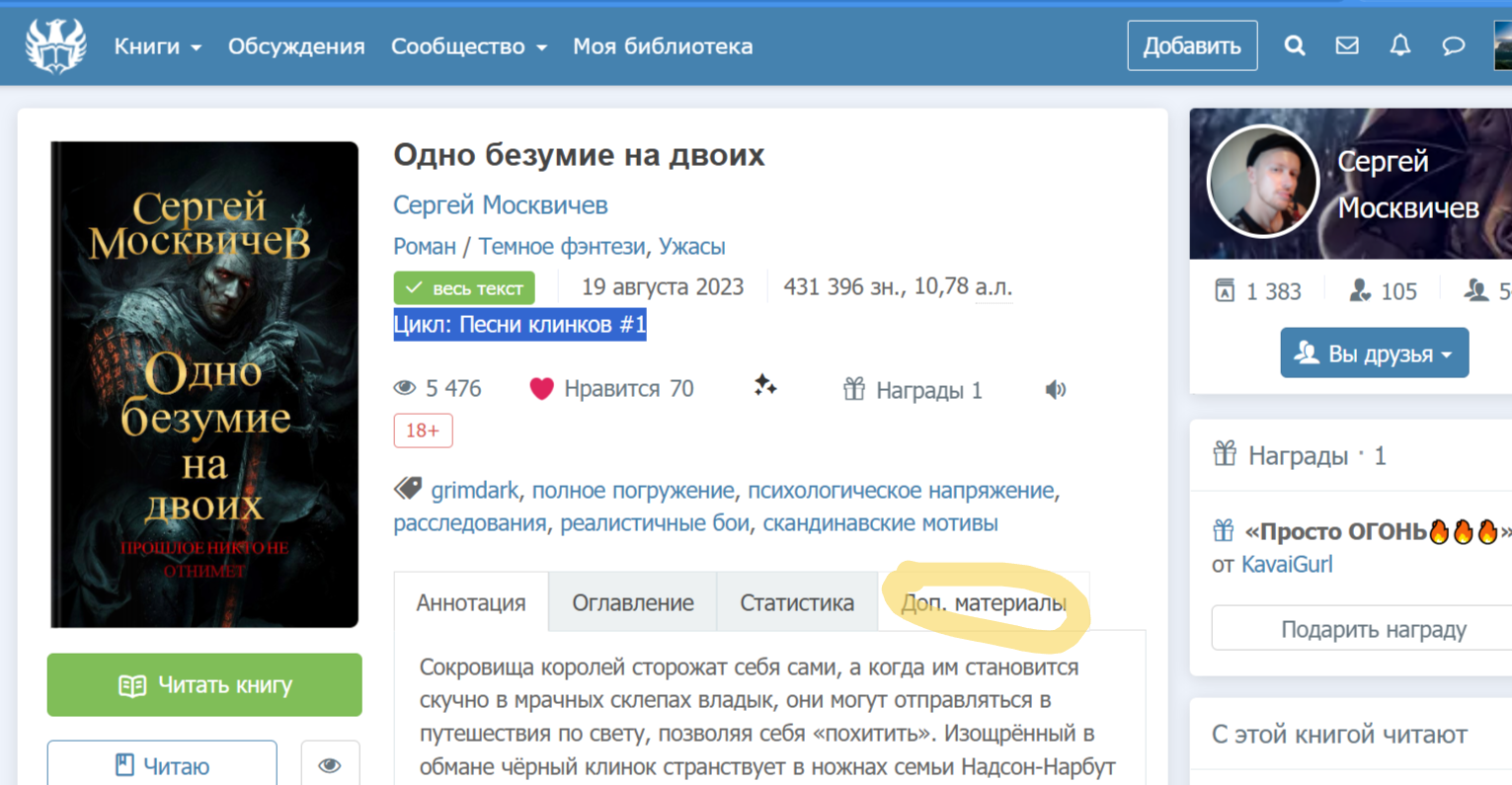Click the С этой книгой читают heading
This screenshot has height=785, width=1512.
(1339, 734)
